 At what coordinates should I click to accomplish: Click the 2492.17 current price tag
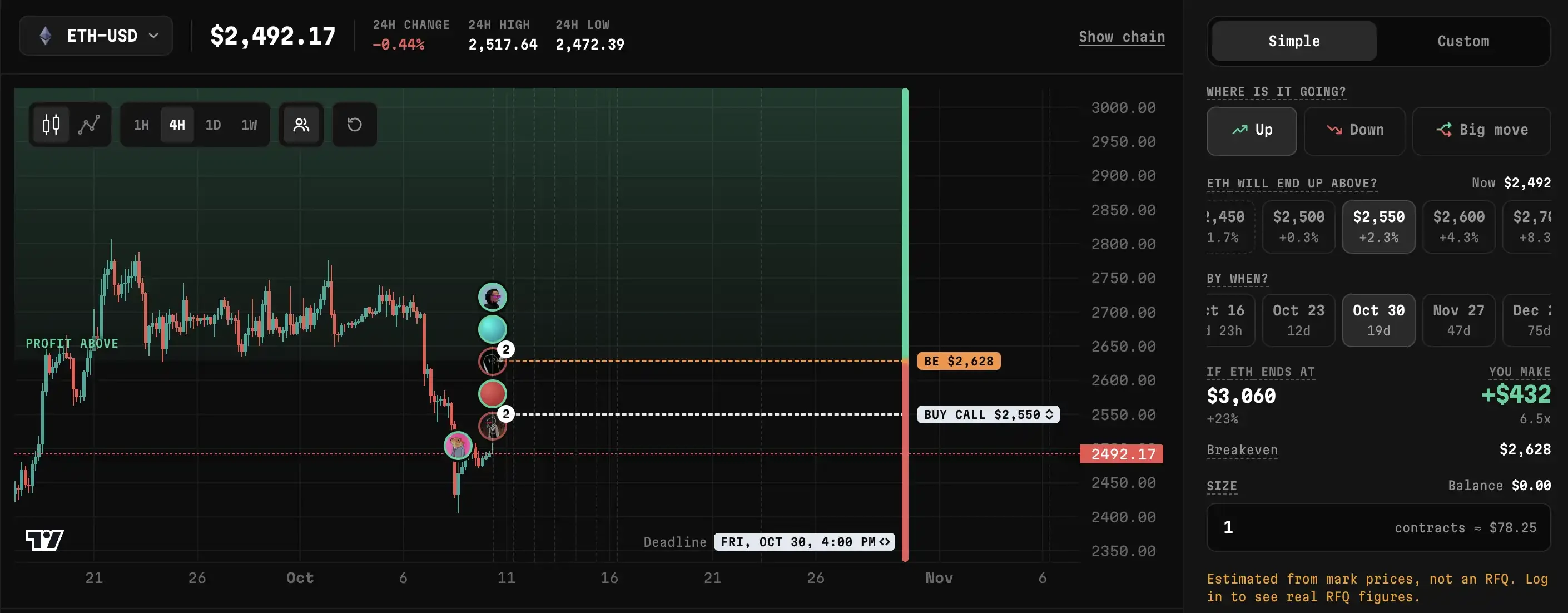1121,453
